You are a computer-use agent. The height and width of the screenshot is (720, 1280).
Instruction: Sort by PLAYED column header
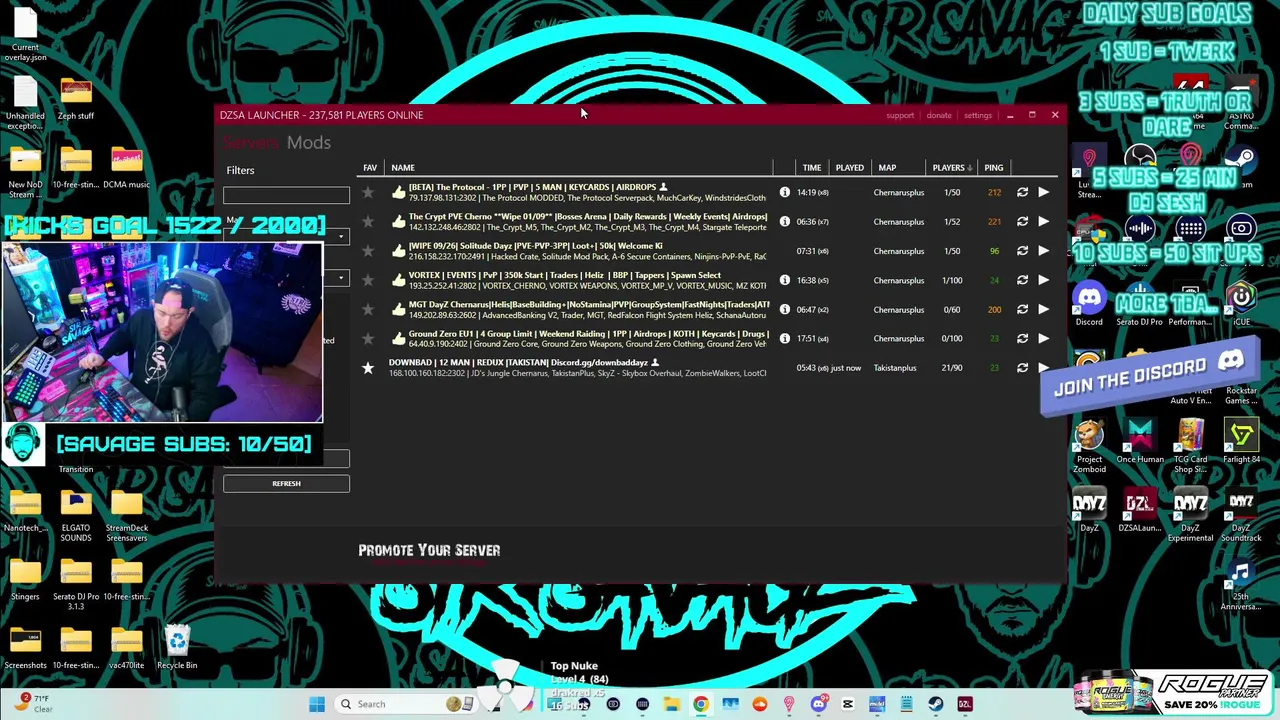(850, 168)
